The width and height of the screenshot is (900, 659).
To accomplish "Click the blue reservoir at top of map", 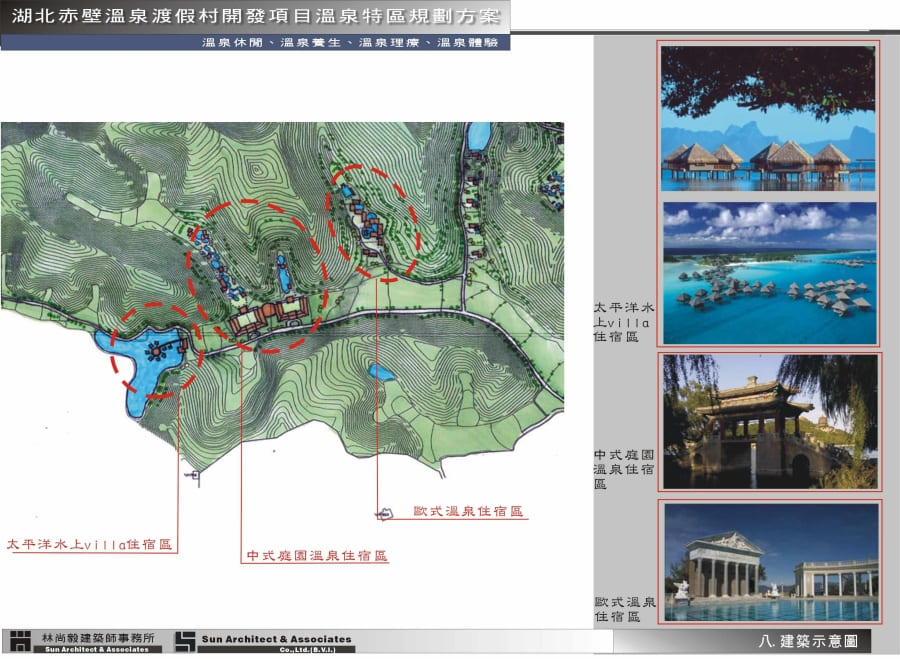I will 479,137.
